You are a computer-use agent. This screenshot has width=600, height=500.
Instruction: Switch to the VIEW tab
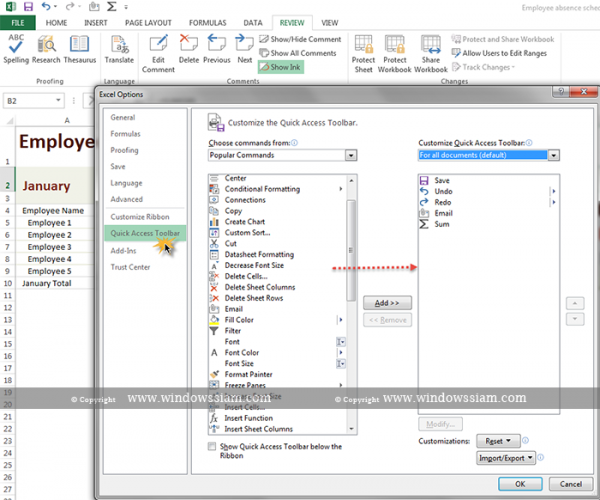click(x=329, y=23)
